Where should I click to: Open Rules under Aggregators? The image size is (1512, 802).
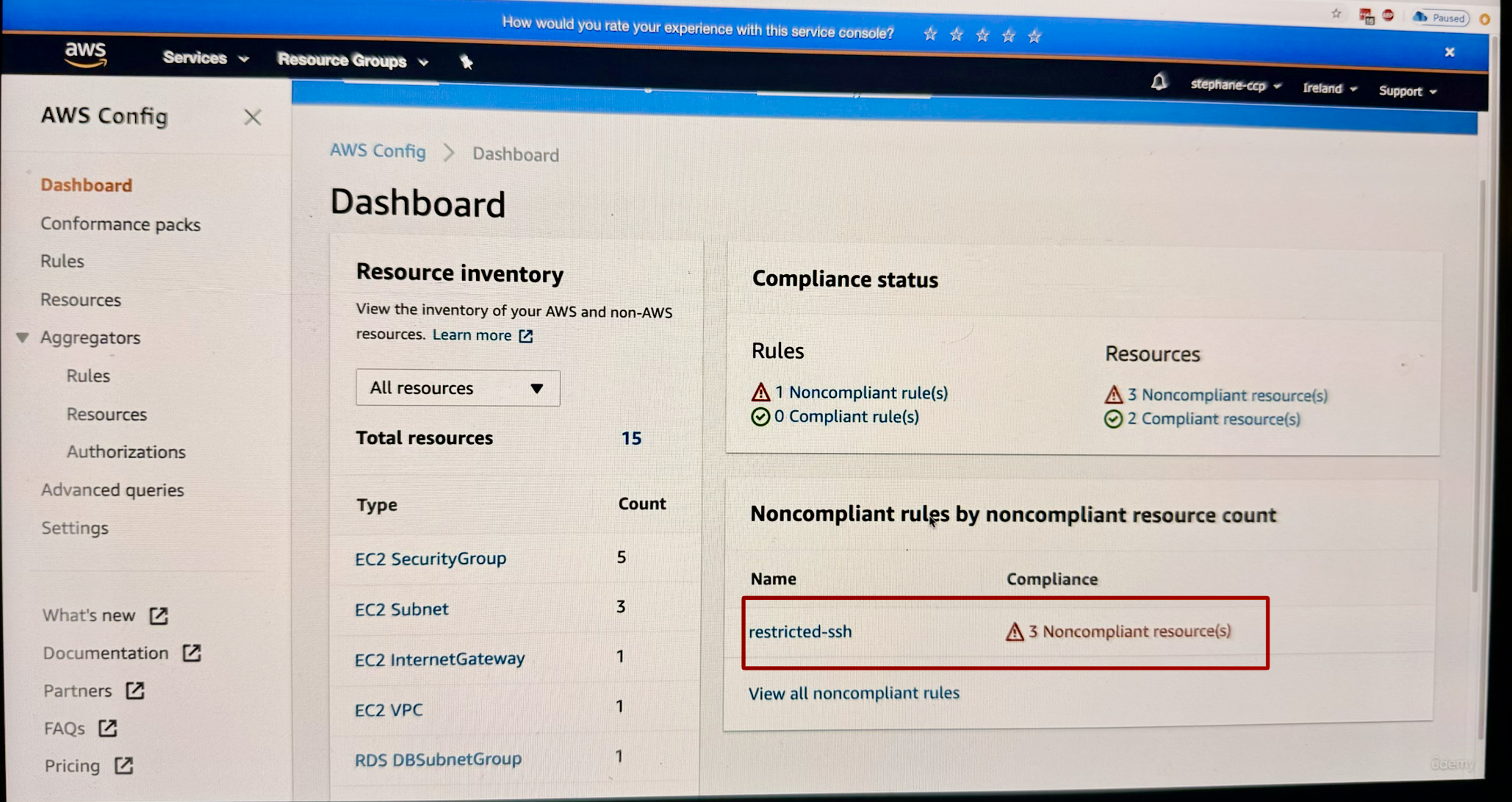(x=88, y=376)
